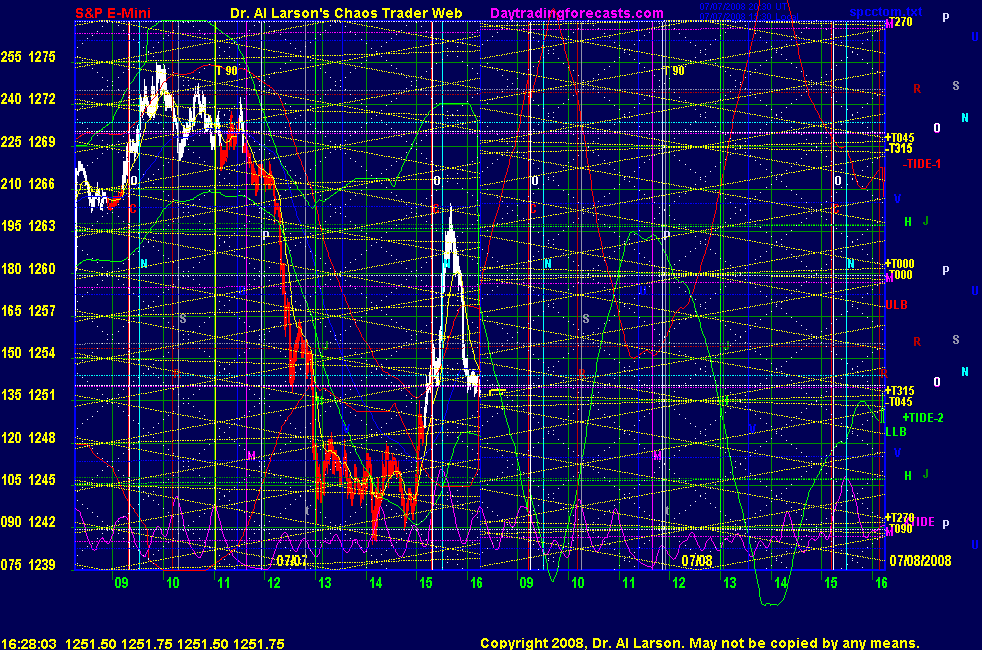This screenshot has width=982, height=650.
Task: Click the green LLB band label
Action: [x=896, y=431]
